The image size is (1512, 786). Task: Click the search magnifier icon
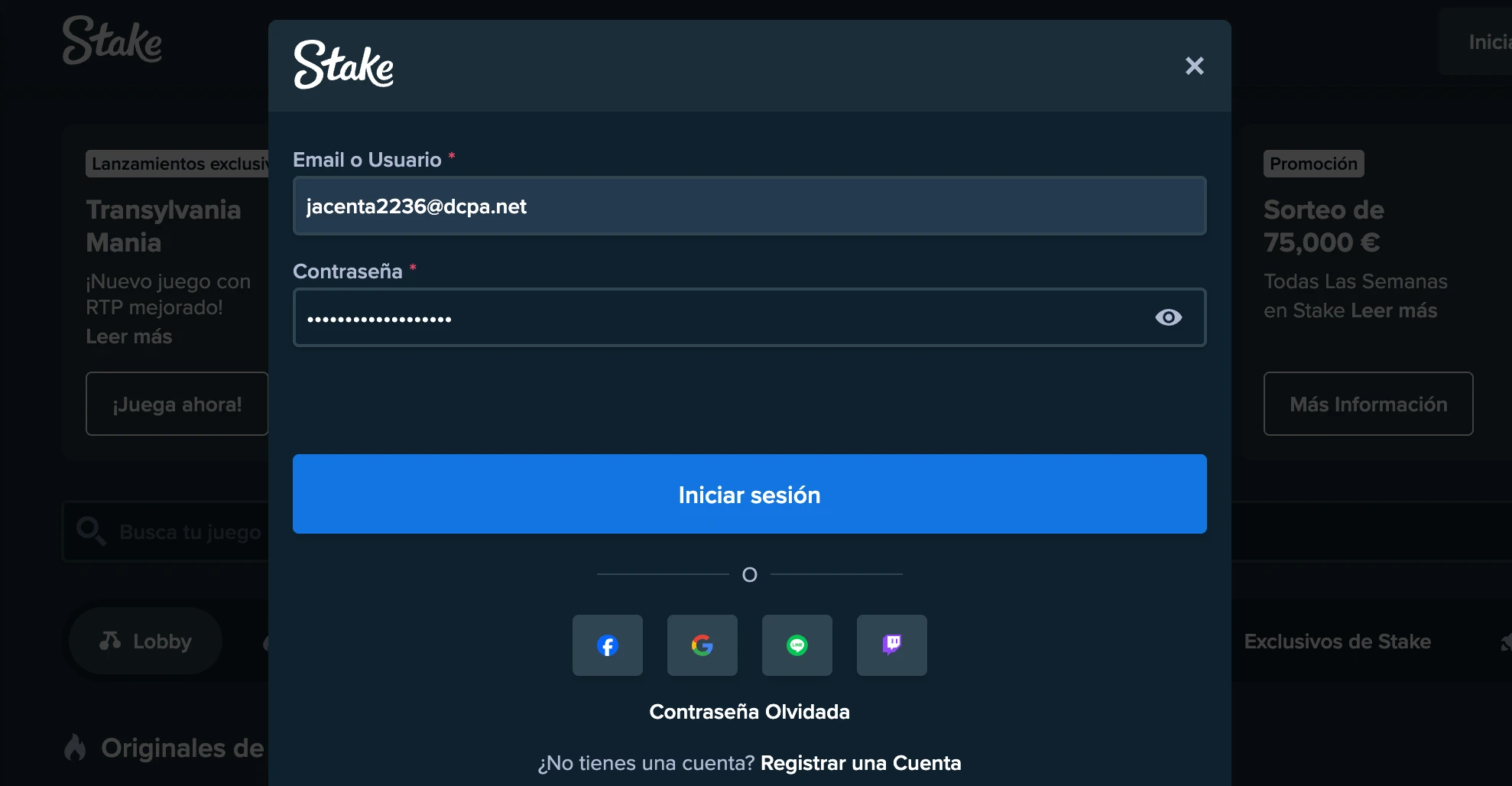(91, 531)
